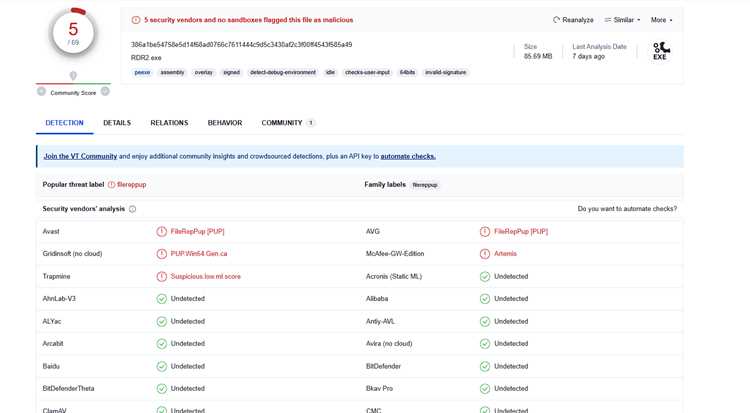Screen dimensions: 750x413
Task: Click the peexe tag
Action: point(143,73)
